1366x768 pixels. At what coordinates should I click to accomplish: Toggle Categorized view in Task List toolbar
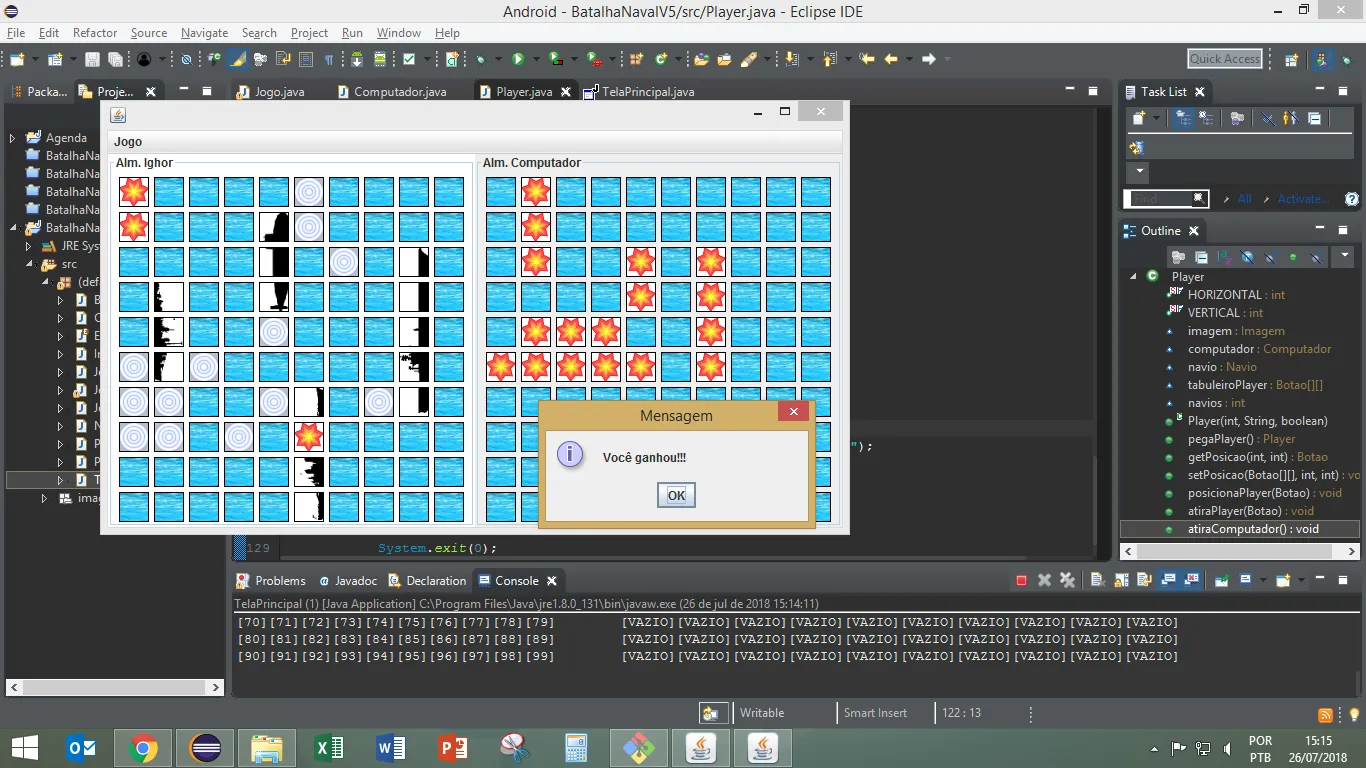point(1184,119)
